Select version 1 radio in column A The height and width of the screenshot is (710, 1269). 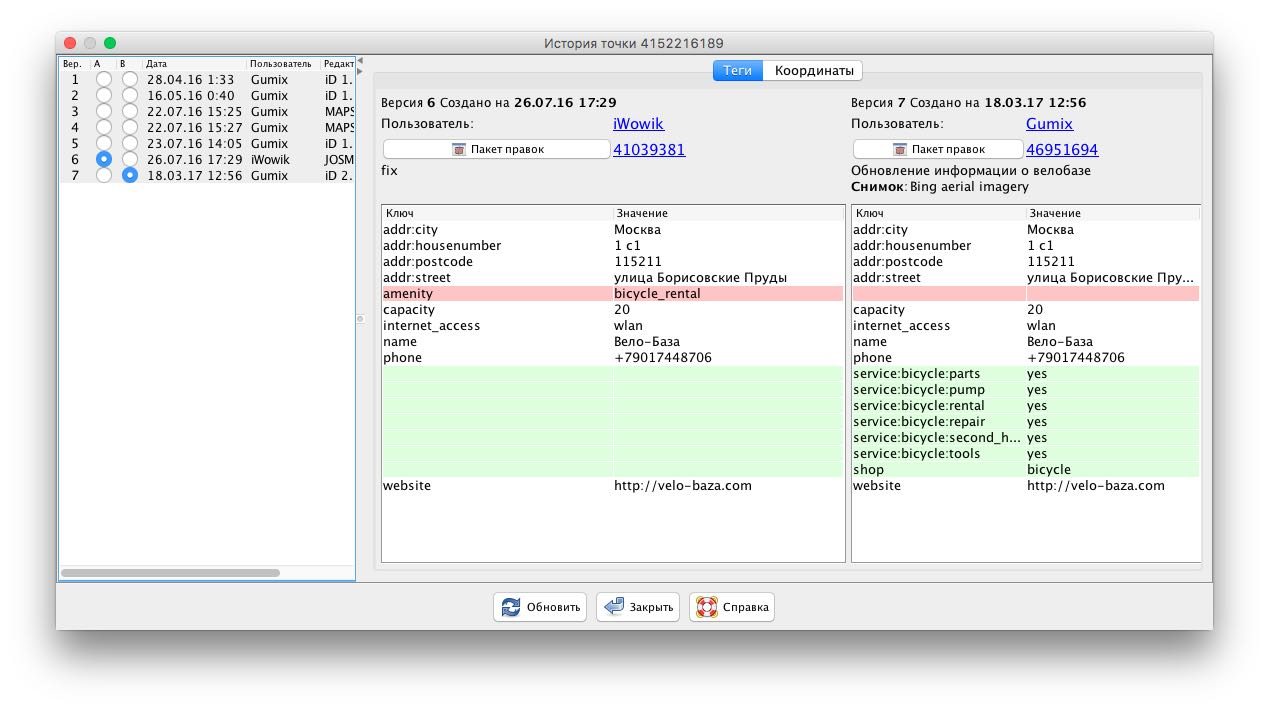(103, 79)
